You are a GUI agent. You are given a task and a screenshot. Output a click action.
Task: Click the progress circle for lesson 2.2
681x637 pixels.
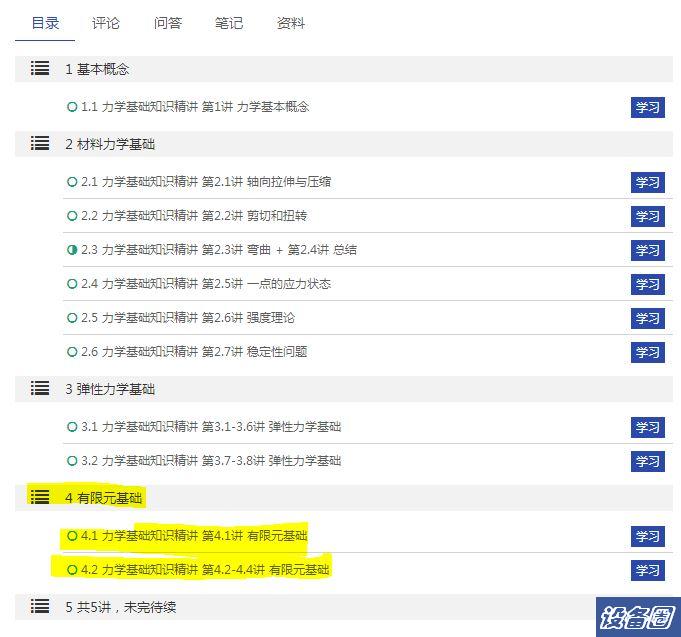click(72, 216)
